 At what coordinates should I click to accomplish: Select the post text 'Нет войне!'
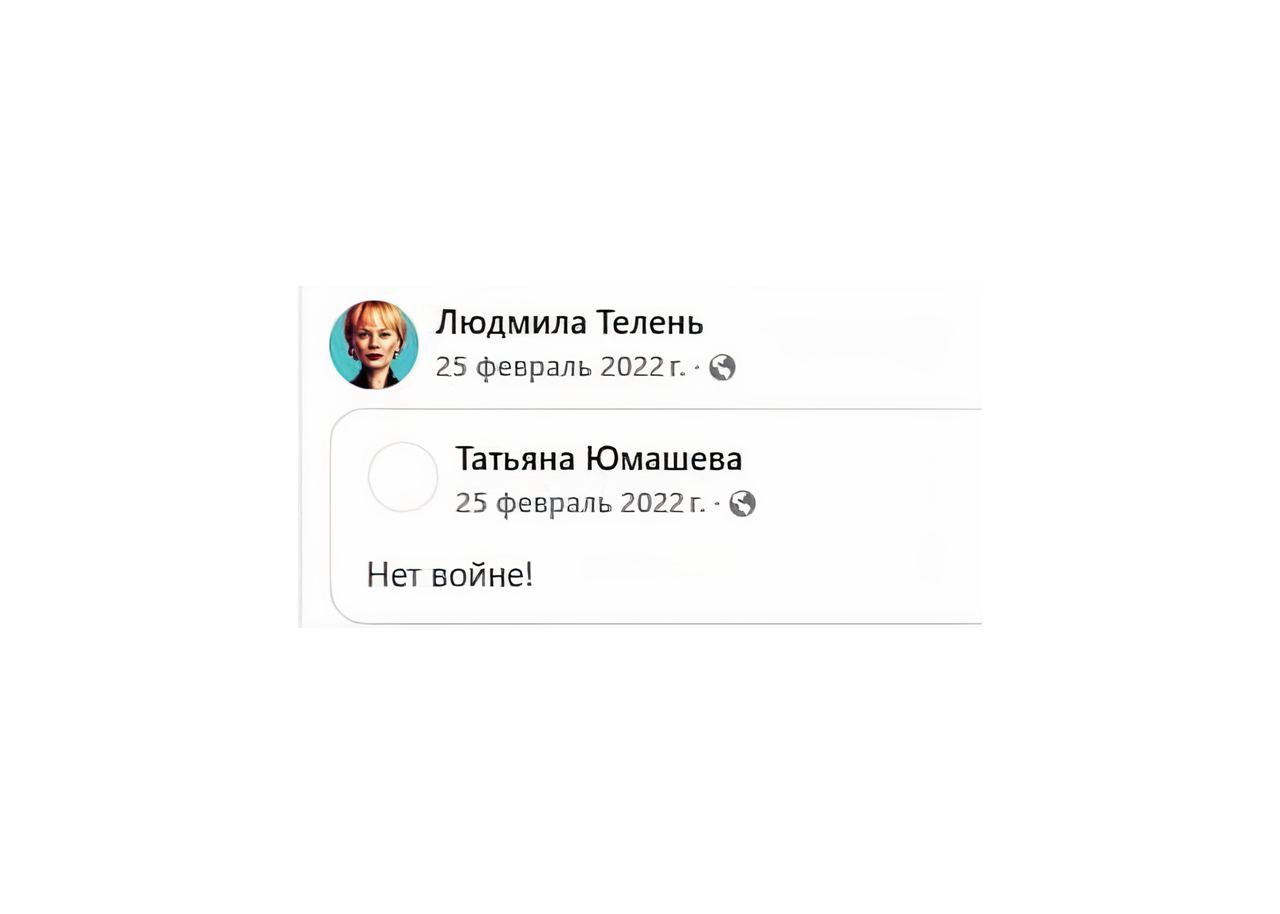tap(450, 575)
